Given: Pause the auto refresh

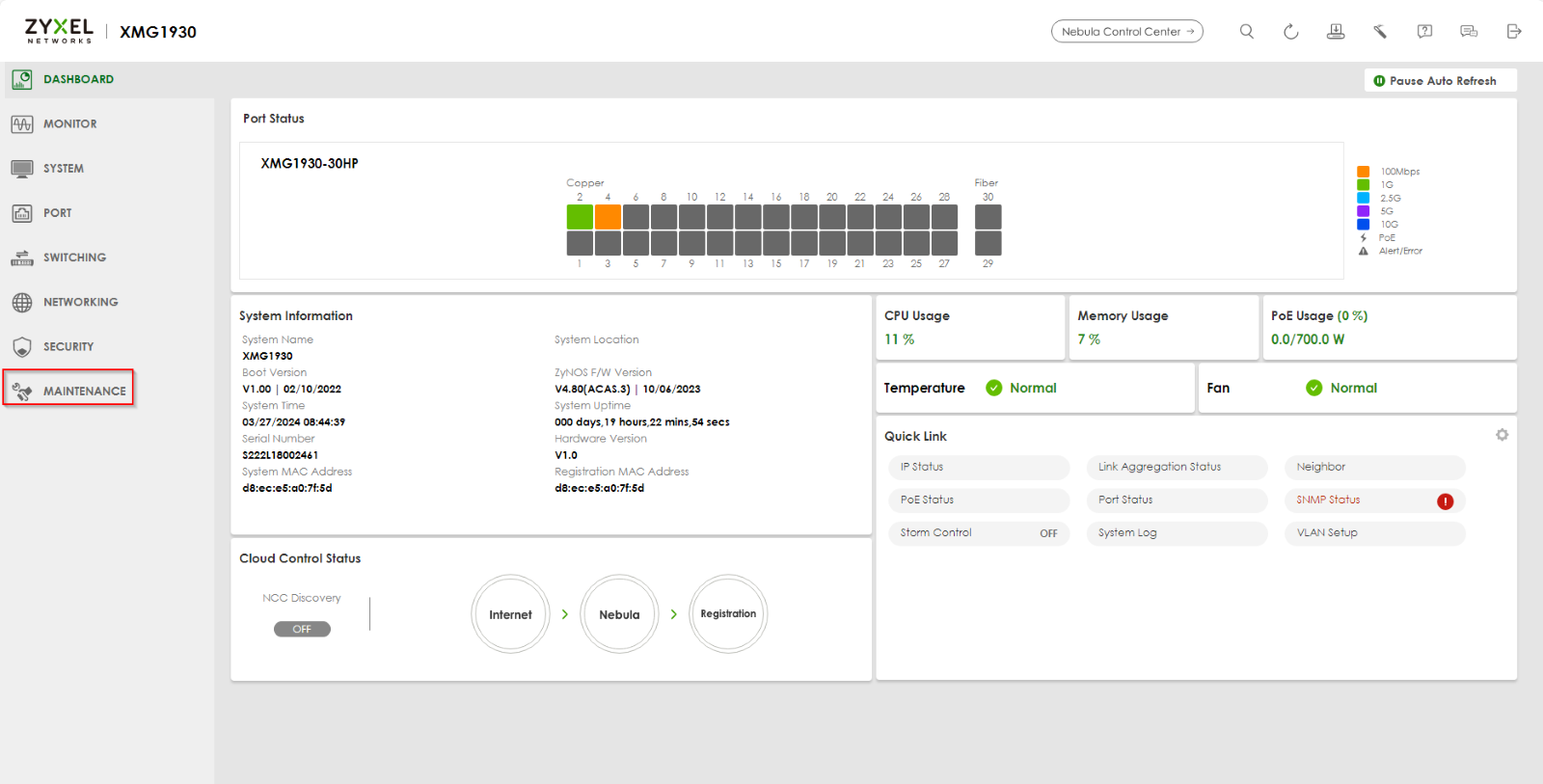Looking at the screenshot, I should [x=1440, y=81].
